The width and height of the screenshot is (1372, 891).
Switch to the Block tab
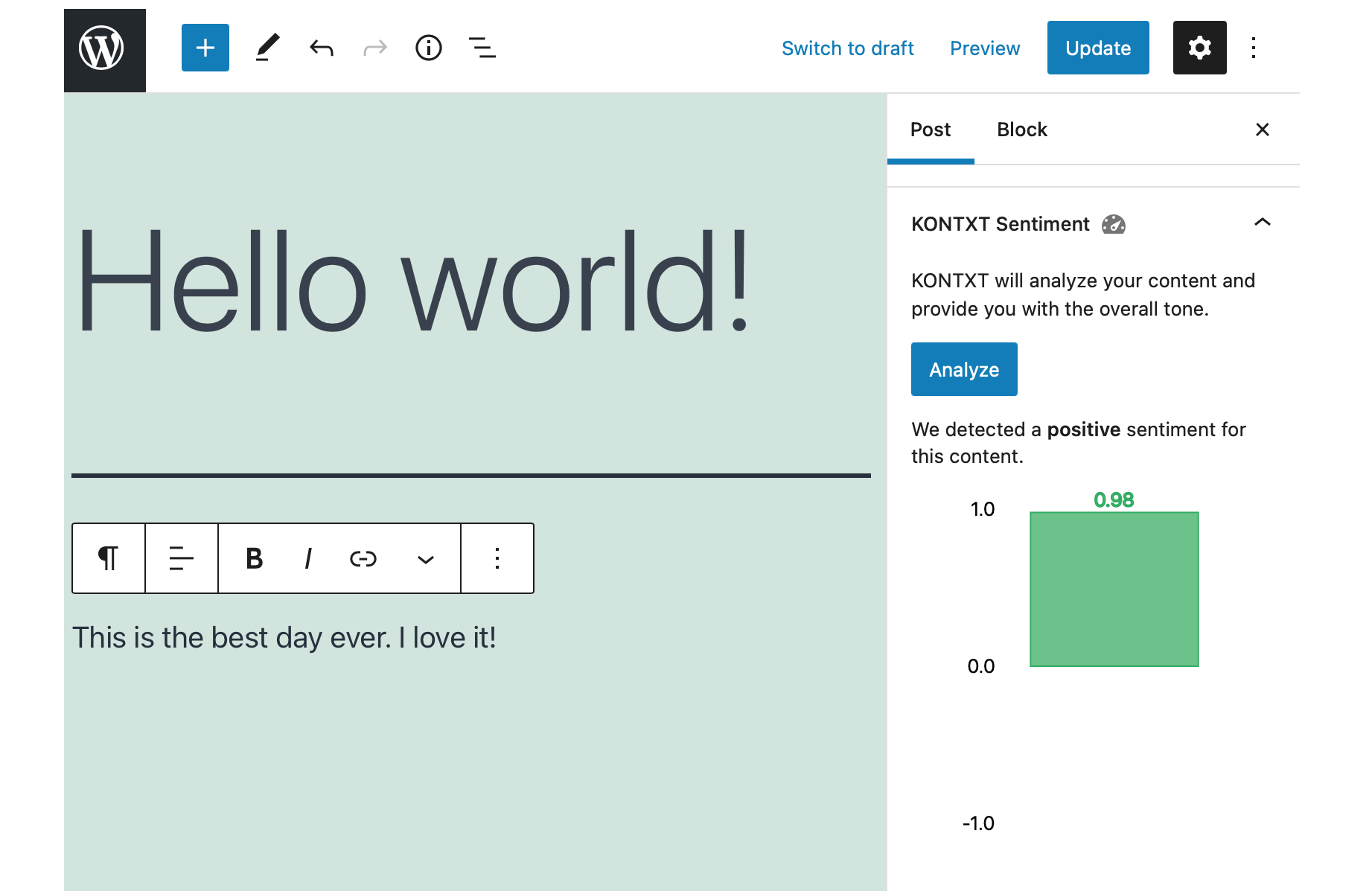pyautogui.click(x=1021, y=130)
